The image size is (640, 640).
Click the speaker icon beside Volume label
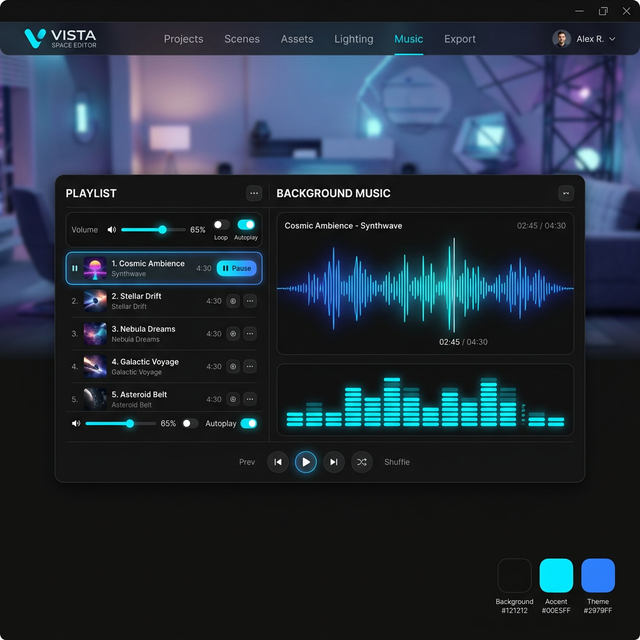pyautogui.click(x=111, y=230)
